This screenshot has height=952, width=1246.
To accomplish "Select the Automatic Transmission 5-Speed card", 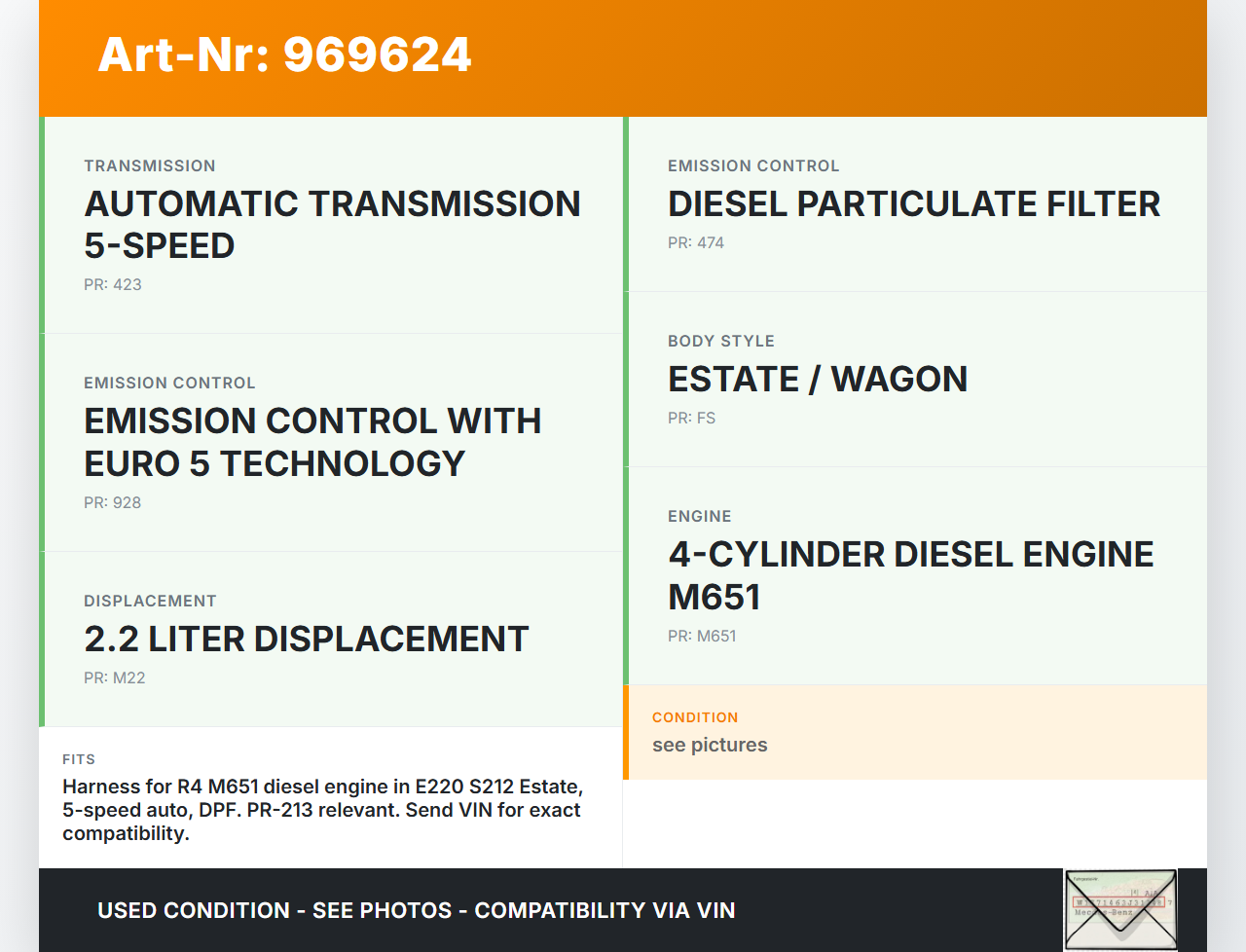I will coord(333,225).
